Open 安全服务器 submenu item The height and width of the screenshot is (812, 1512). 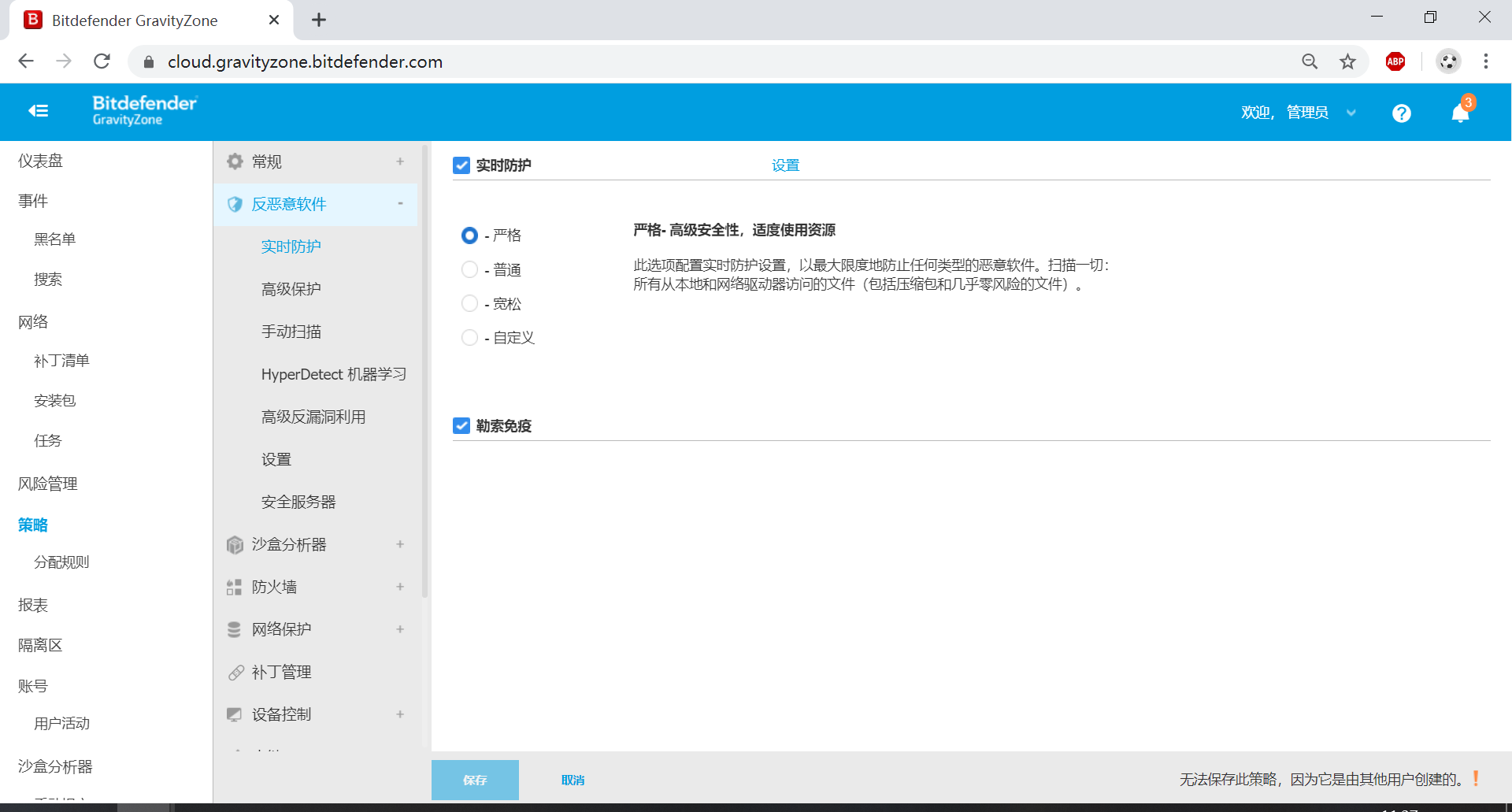pyautogui.click(x=298, y=502)
